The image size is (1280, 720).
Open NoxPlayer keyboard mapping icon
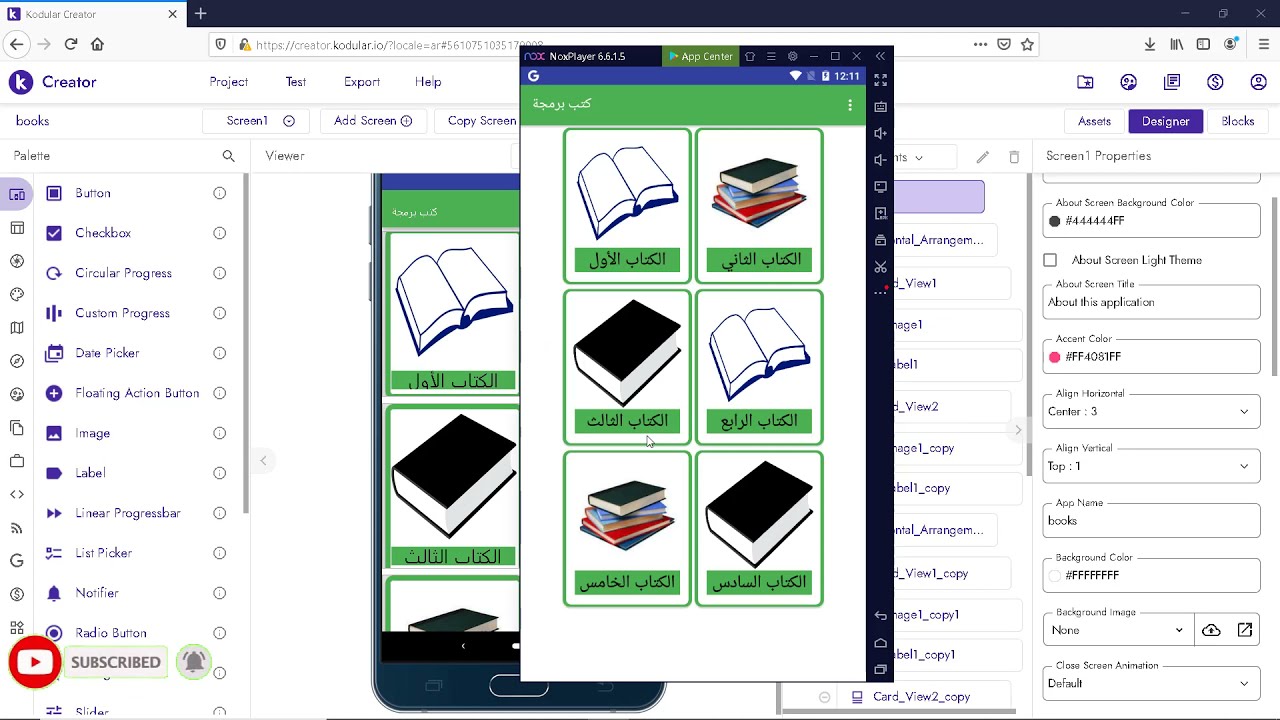tap(880, 106)
